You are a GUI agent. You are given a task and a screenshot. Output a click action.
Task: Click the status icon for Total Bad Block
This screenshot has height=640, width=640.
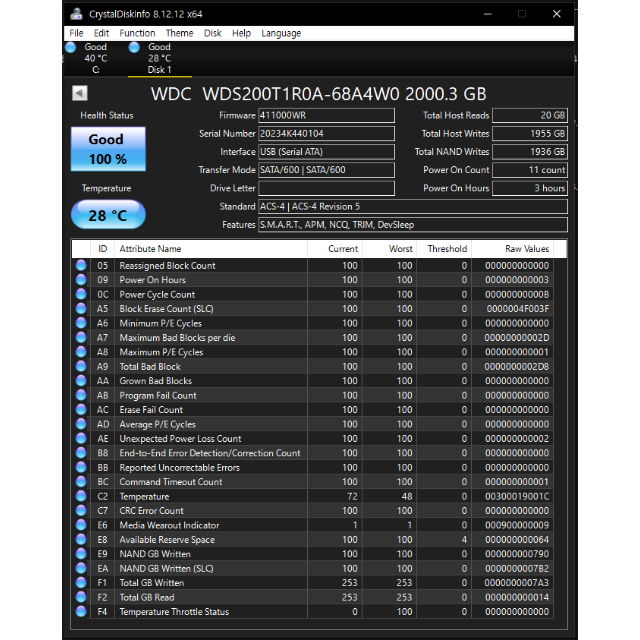(x=81, y=366)
